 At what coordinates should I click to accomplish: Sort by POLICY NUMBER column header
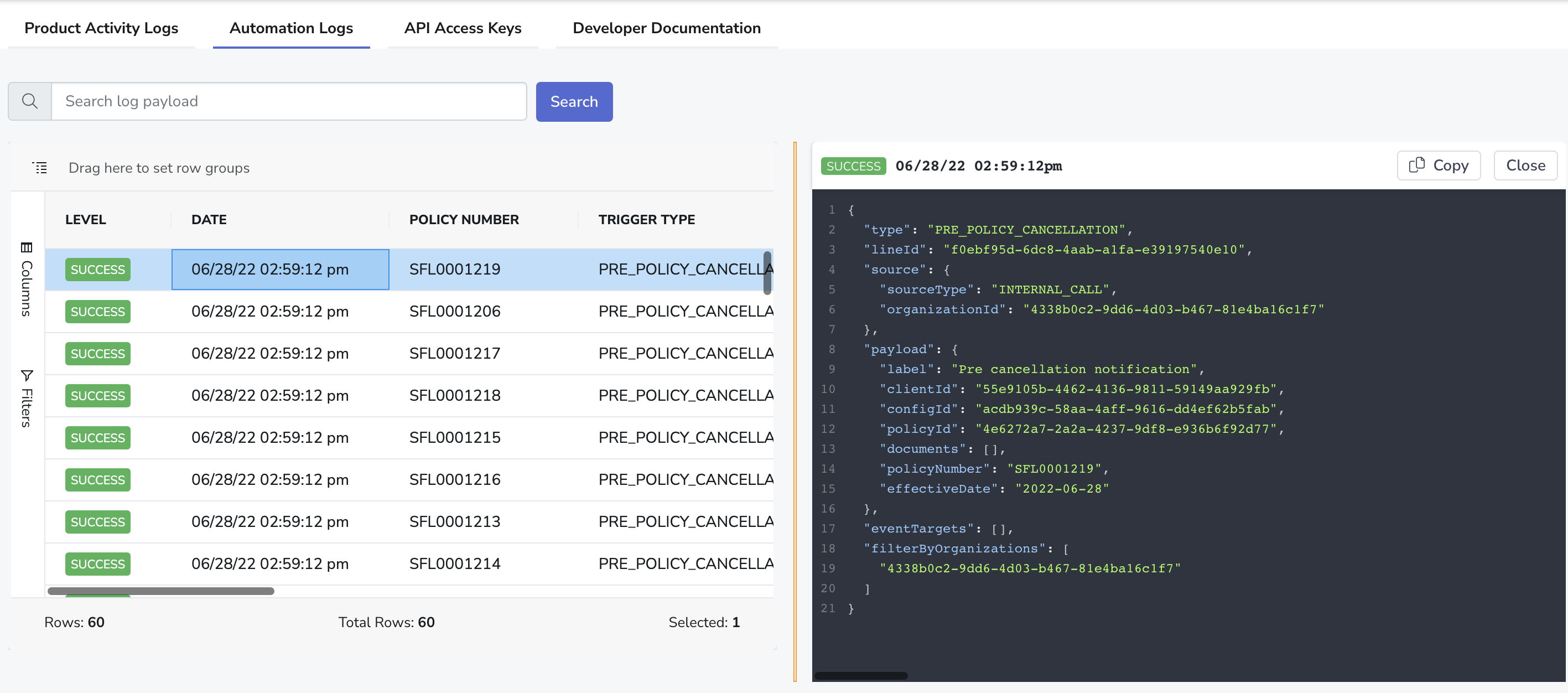464,219
